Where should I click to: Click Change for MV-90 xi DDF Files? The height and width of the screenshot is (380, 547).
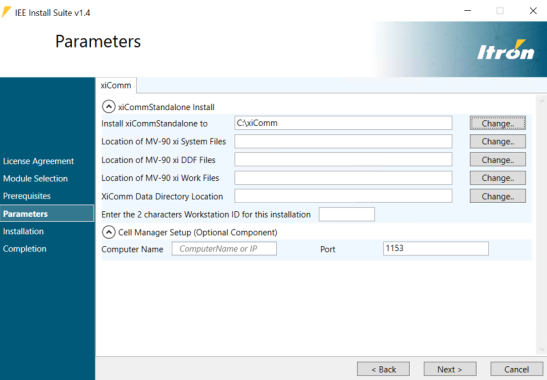pyautogui.click(x=497, y=160)
